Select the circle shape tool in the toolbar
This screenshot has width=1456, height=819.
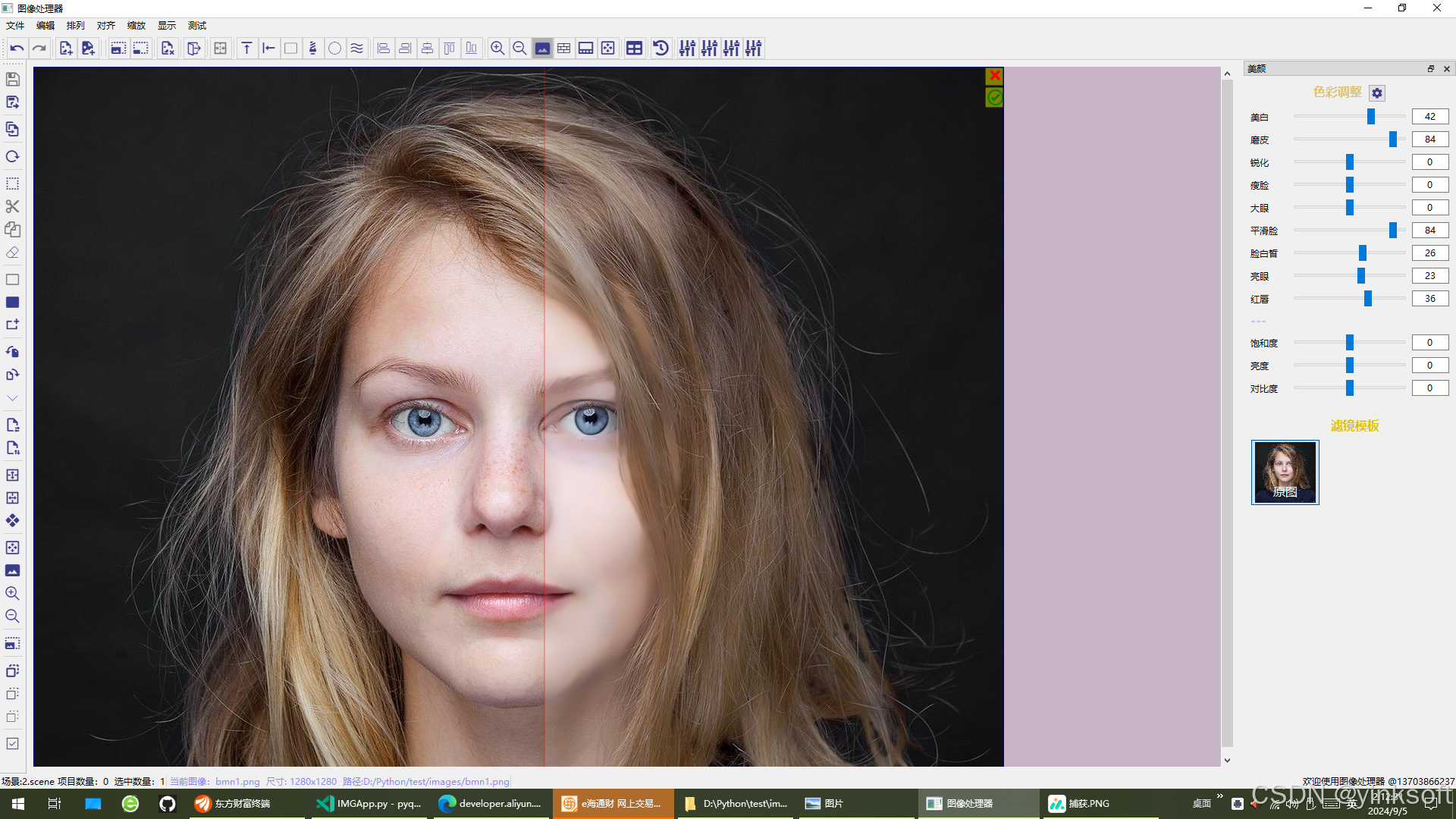pos(334,49)
